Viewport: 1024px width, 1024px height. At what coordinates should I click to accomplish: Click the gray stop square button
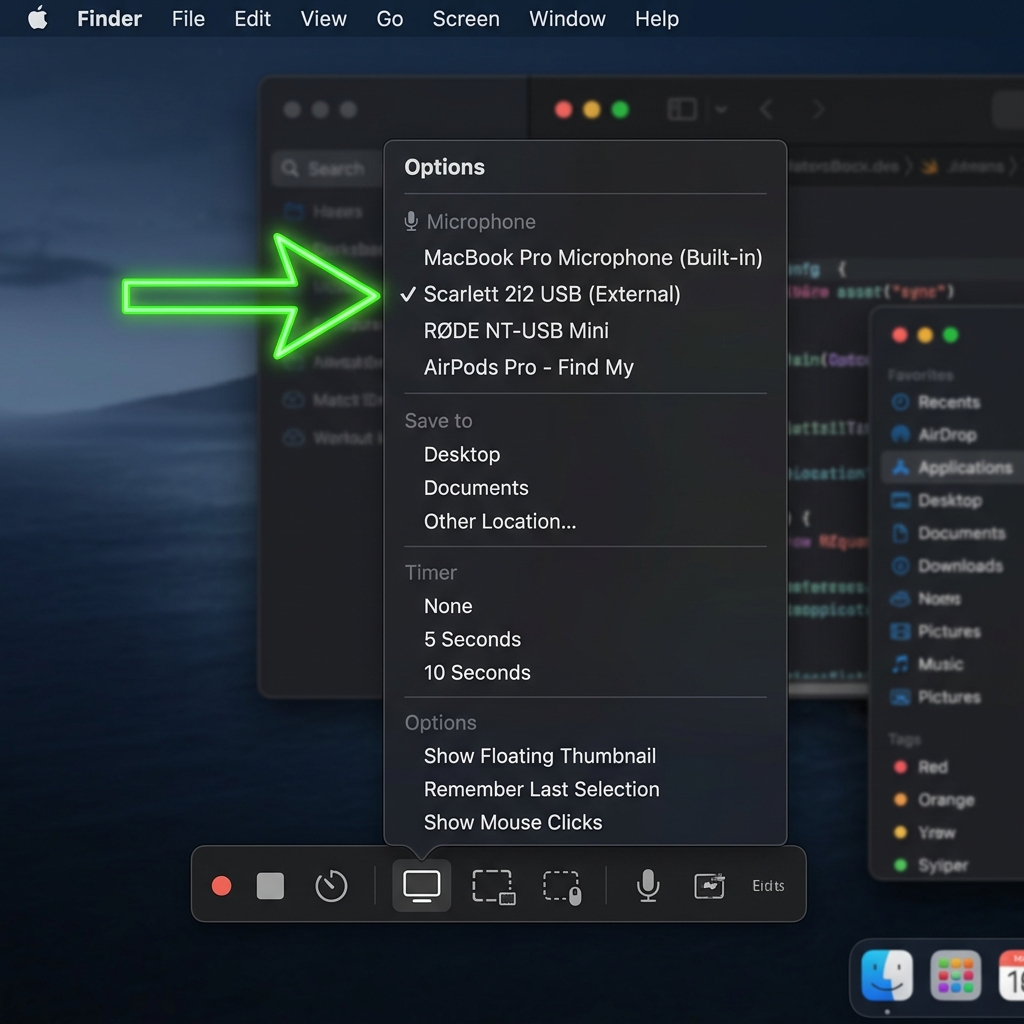[x=270, y=886]
